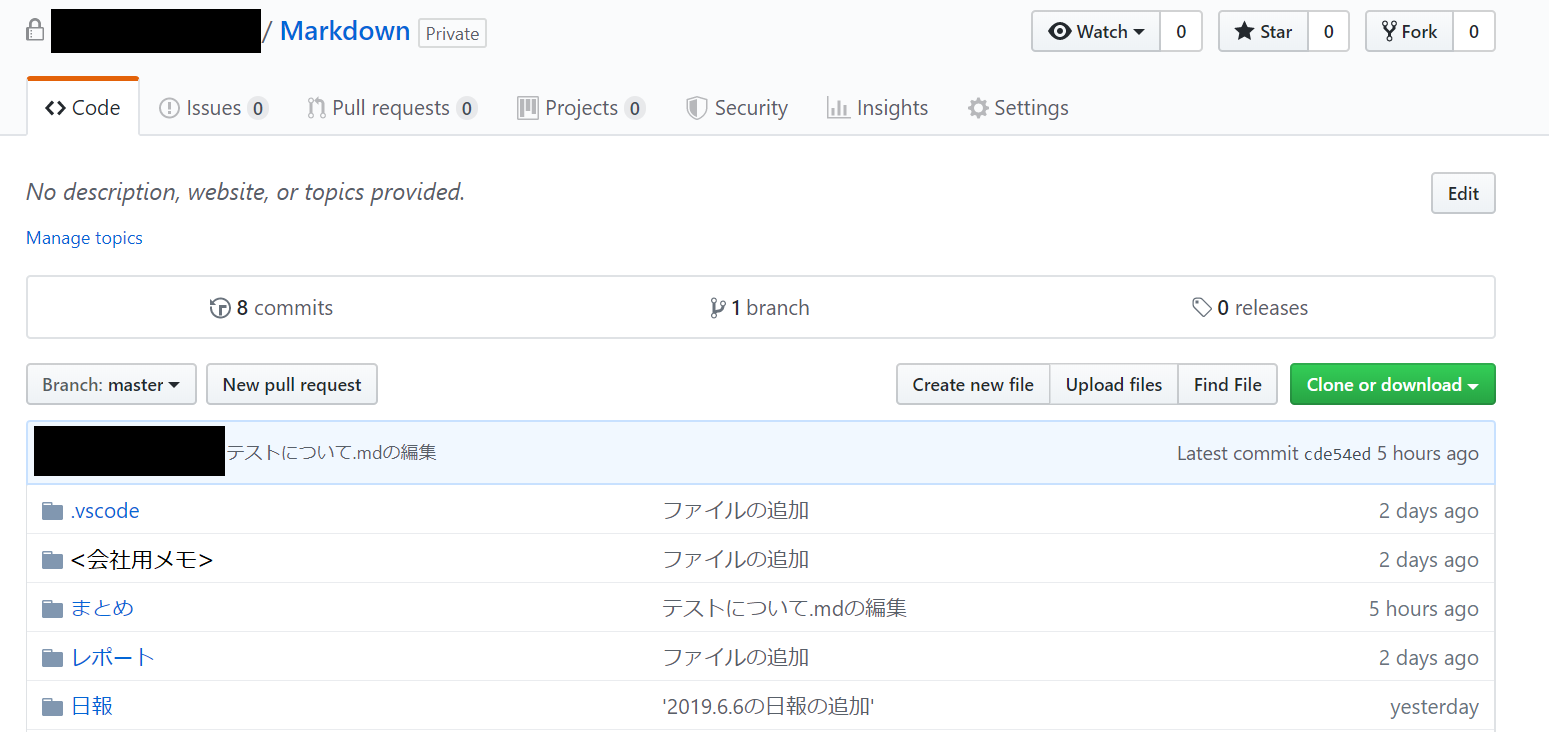Click the Manage topics link
Viewport: 1549px width, 732px height.
(84, 238)
